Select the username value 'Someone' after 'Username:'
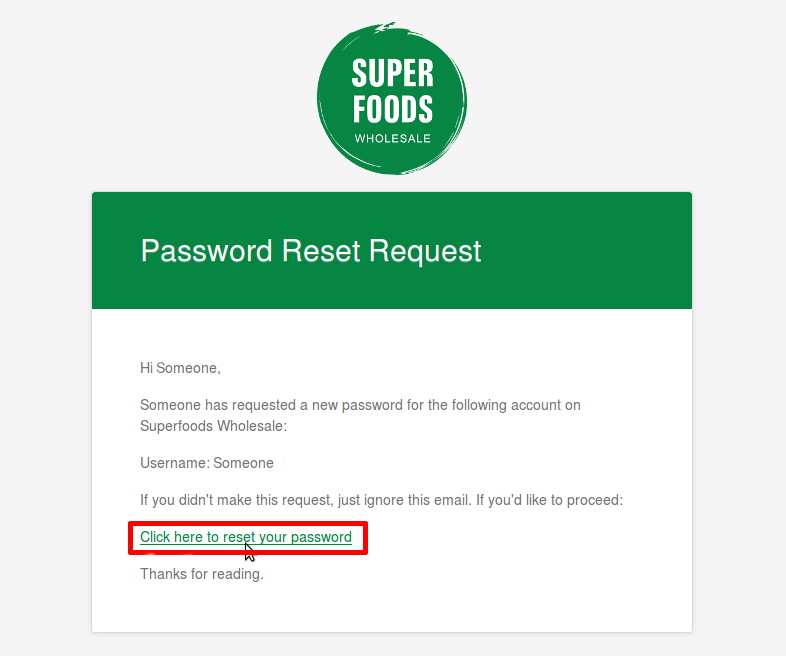 (x=243, y=463)
